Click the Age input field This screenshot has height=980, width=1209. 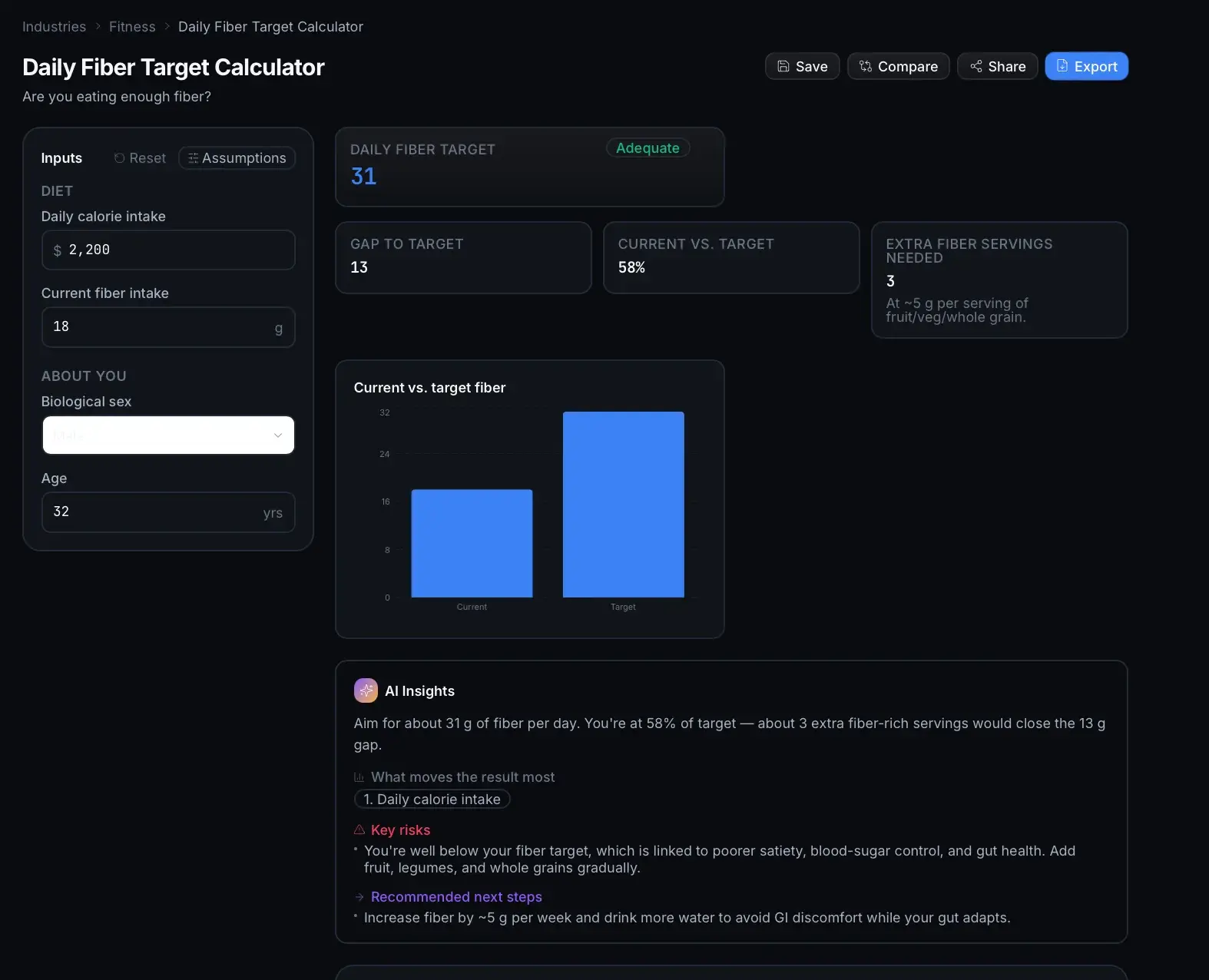coord(168,512)
